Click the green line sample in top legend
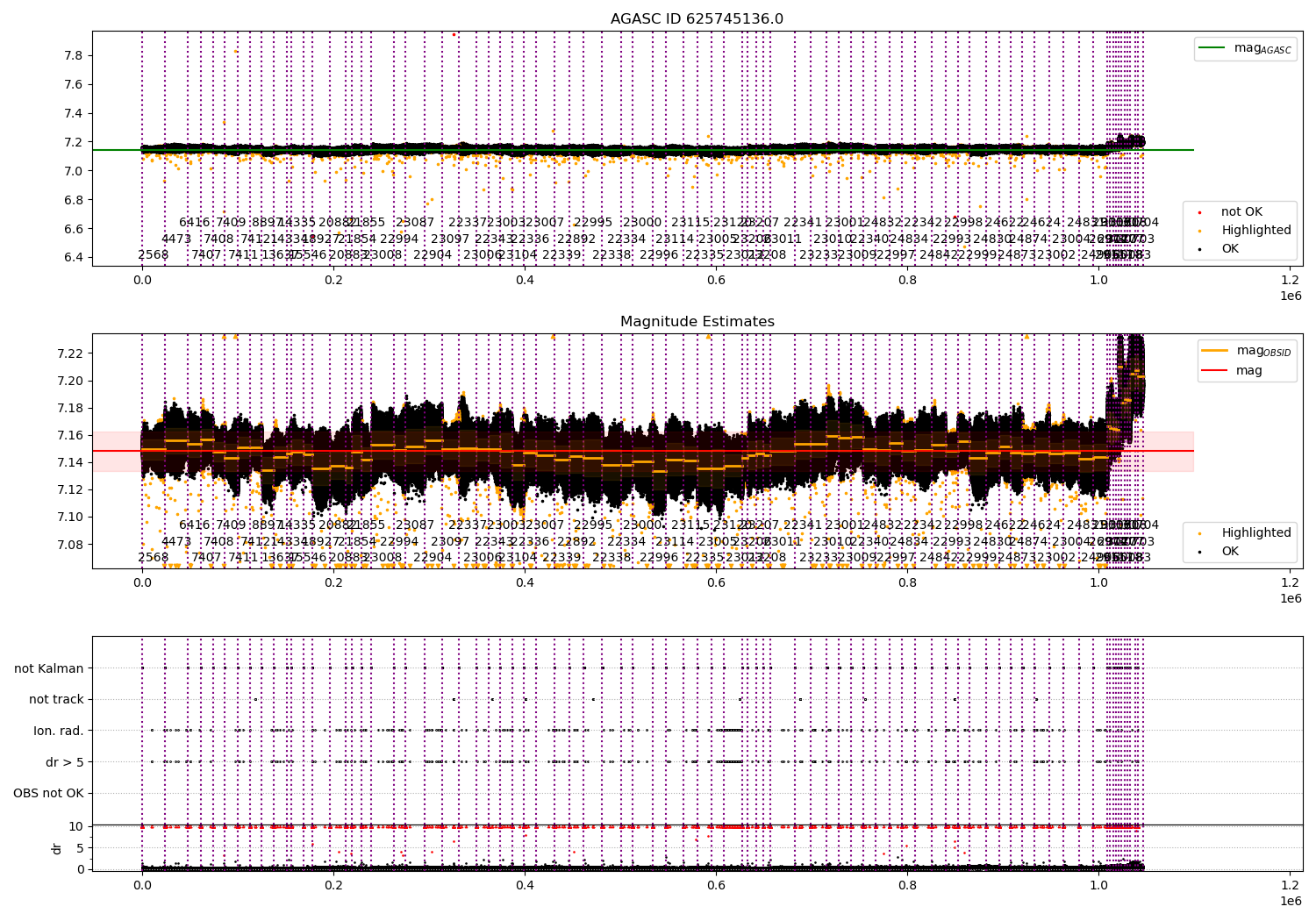 1212,48
